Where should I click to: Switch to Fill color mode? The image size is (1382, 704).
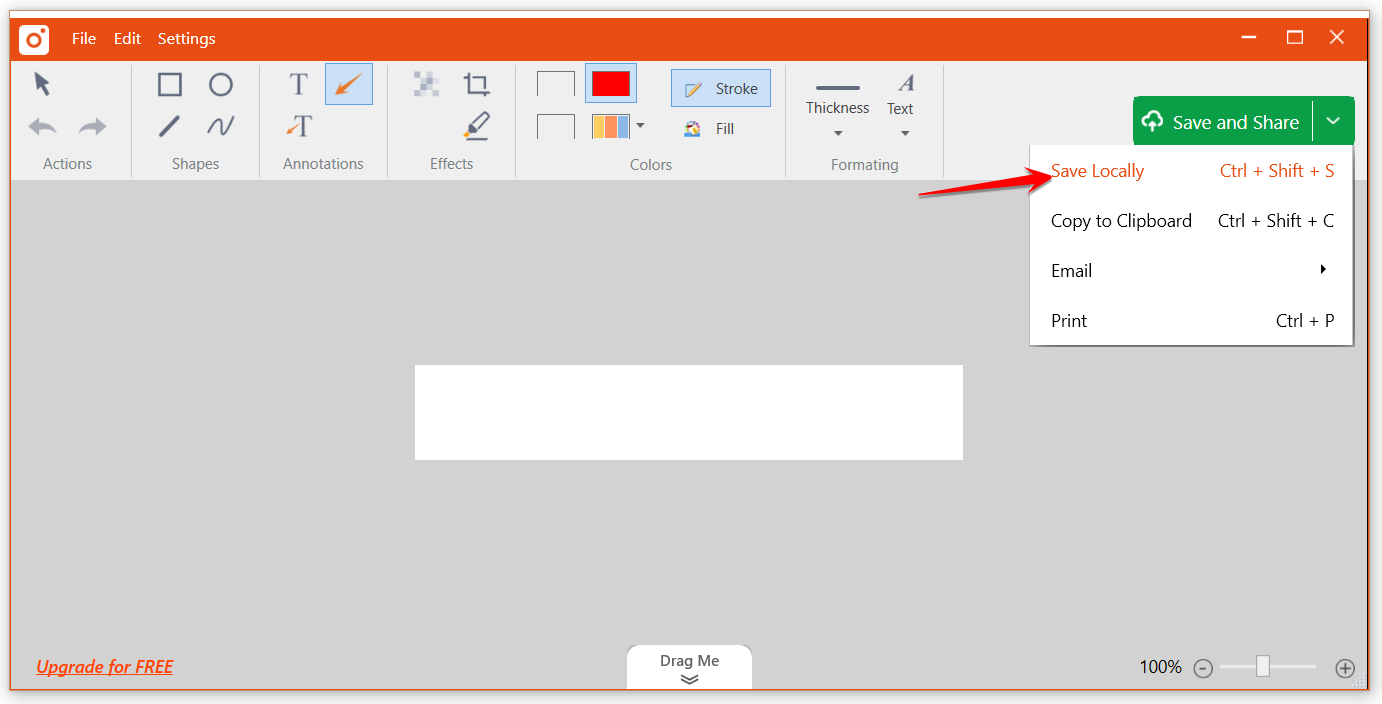pyautogui.click(x=710, y=129)
